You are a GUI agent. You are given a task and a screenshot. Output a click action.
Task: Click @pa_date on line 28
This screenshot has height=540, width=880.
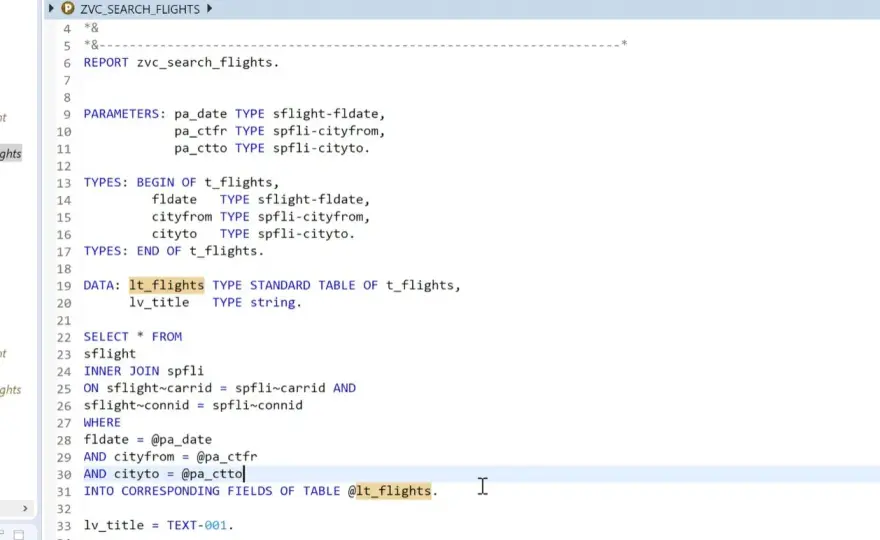coord(181,440)
